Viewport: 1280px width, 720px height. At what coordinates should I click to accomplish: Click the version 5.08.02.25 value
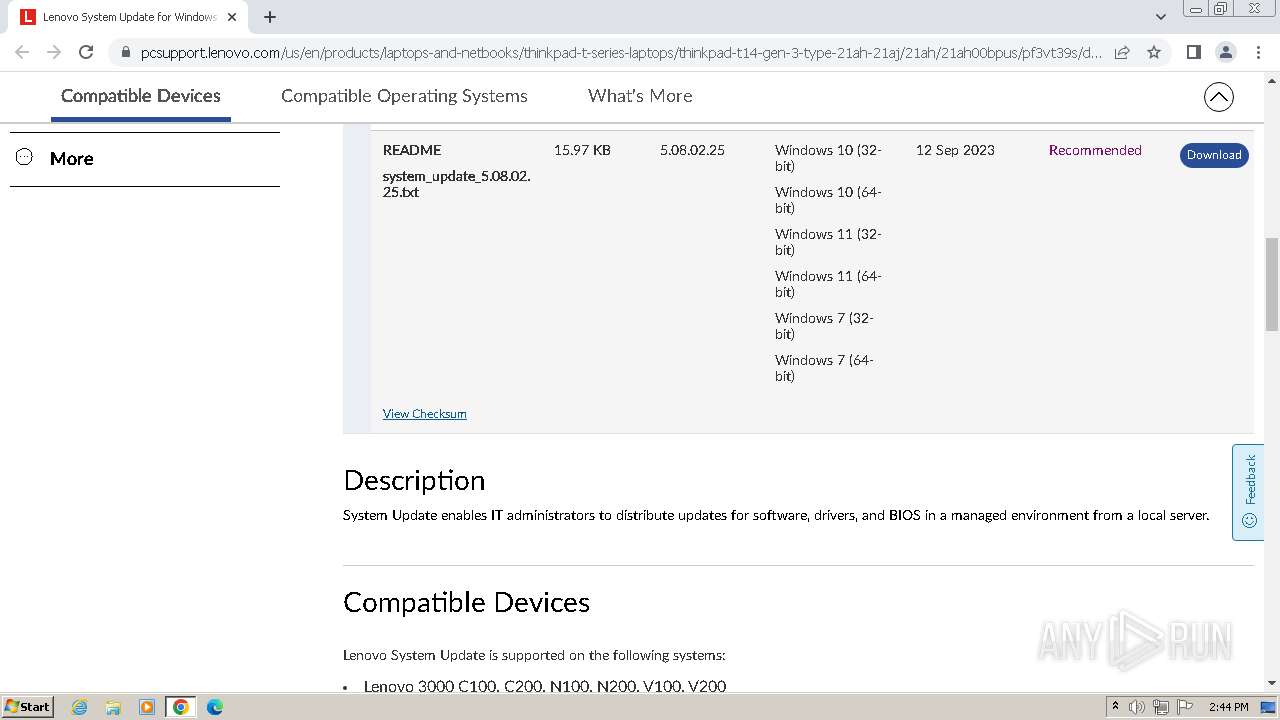692,150
